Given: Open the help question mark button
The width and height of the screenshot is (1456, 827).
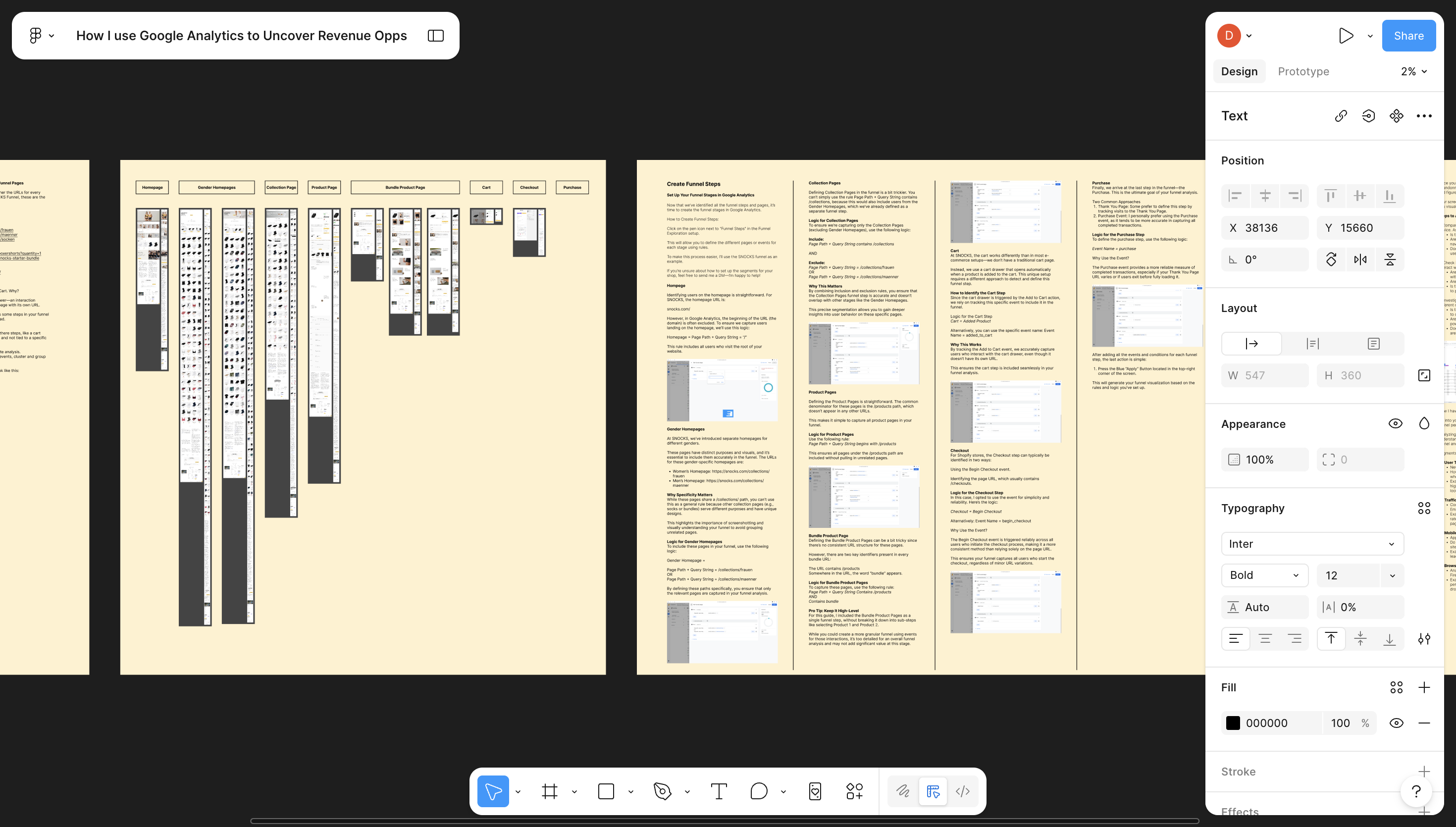Looking at the screenshot, I should click(x=1416, y=791).
